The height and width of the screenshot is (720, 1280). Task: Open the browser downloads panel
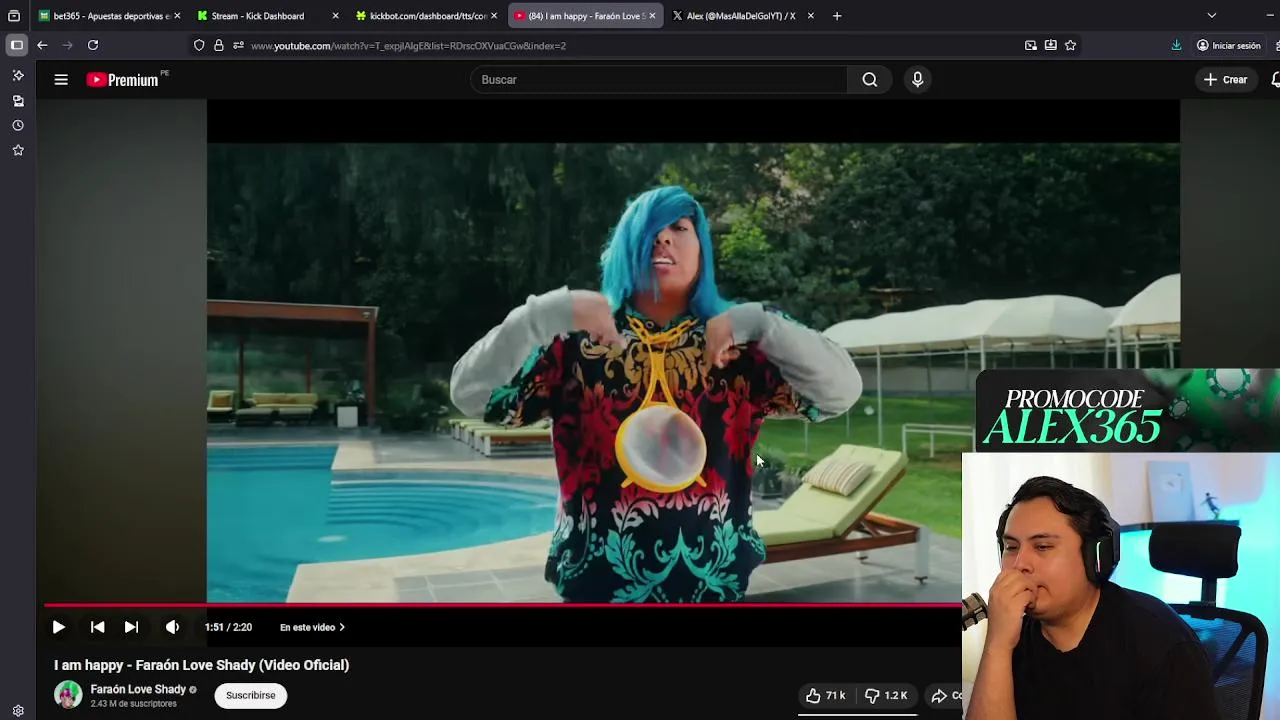click(1176, 45)
